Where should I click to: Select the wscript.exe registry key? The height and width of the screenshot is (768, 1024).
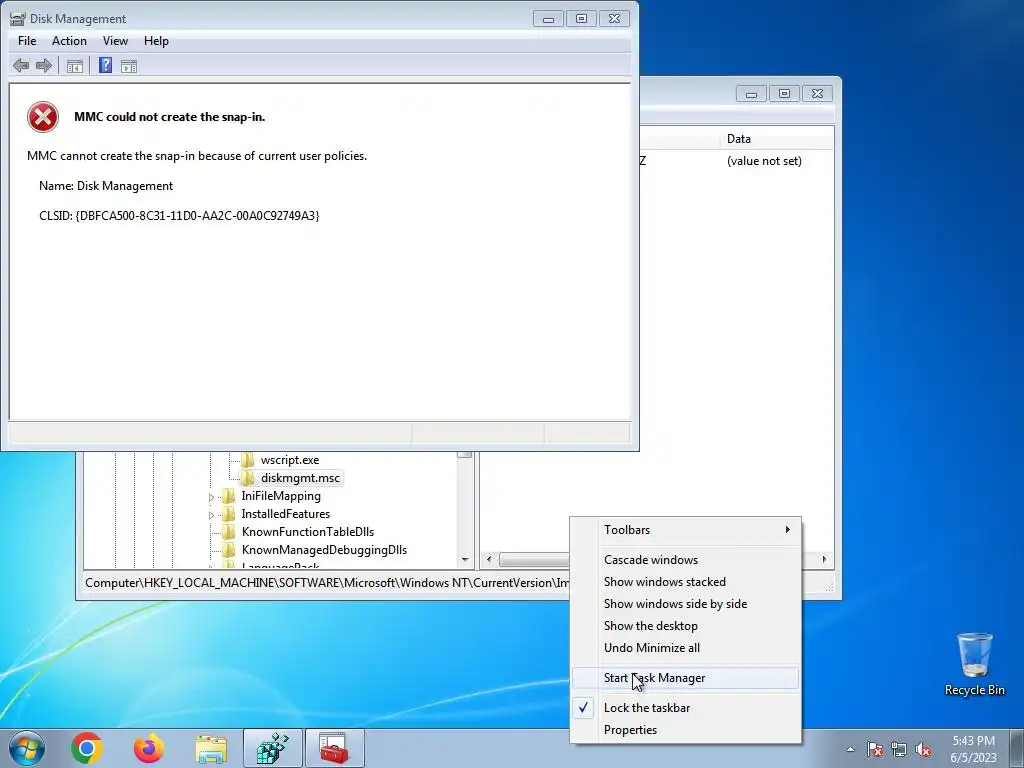290,460
